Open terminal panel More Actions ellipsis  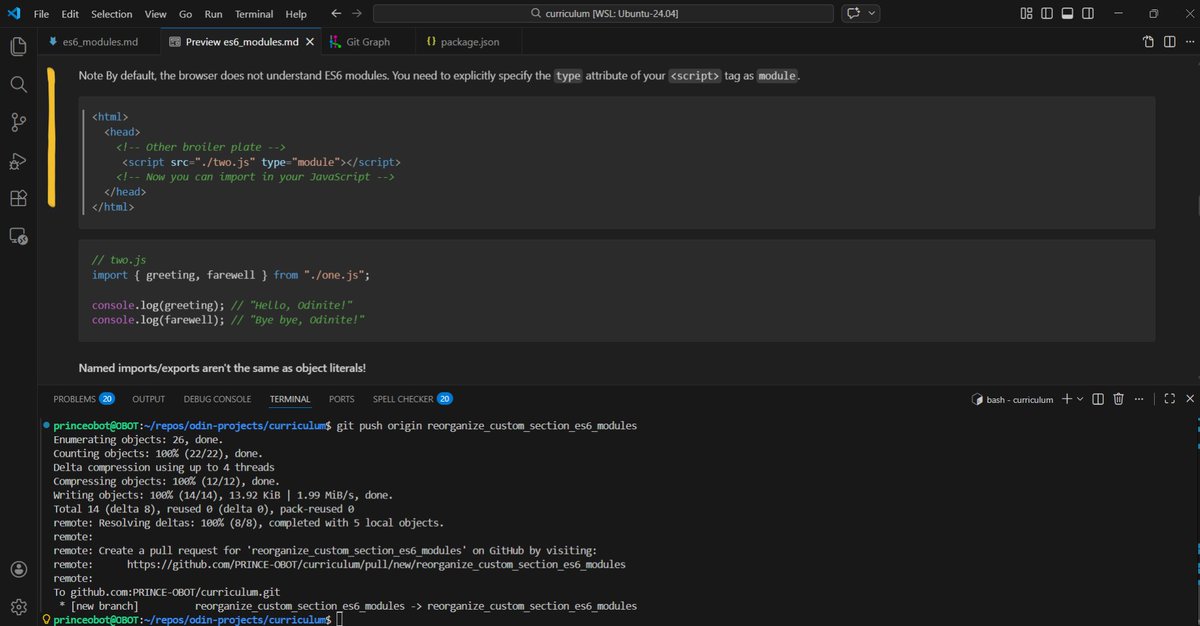pos(1141,399)
